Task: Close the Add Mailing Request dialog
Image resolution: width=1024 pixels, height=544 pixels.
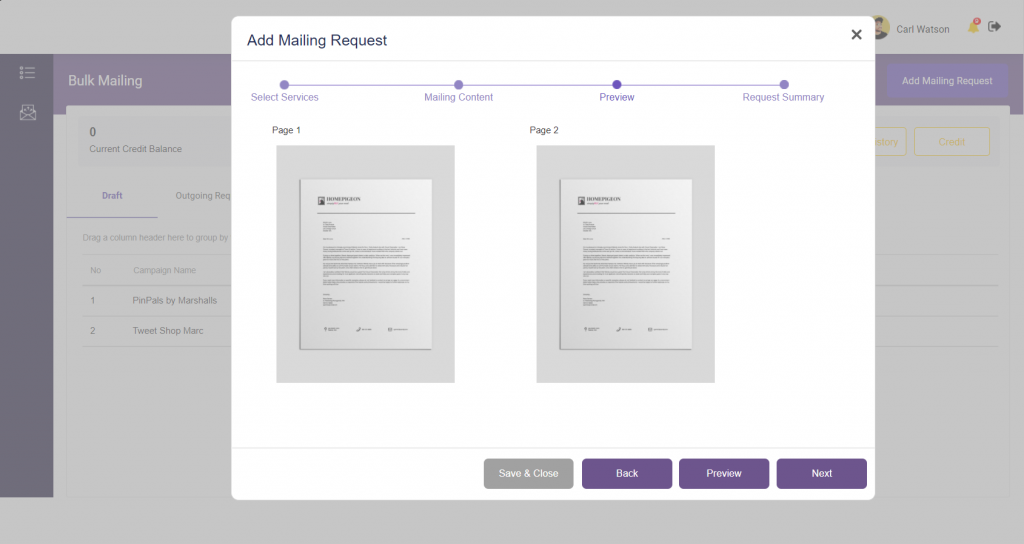Action: 856,35
